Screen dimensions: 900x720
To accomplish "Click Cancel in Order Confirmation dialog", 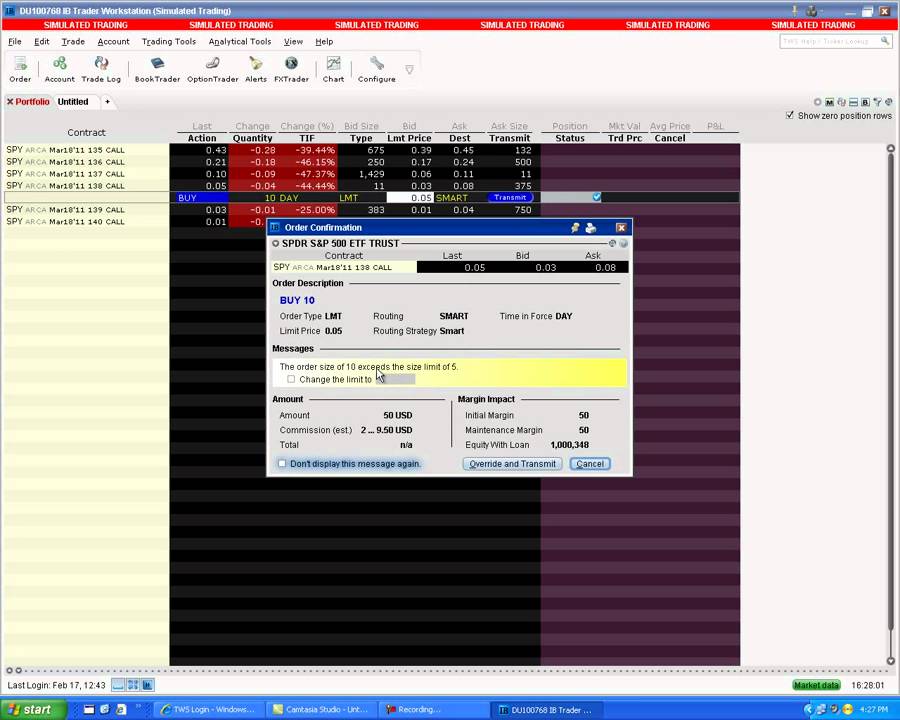I will [x=589, y=464].
